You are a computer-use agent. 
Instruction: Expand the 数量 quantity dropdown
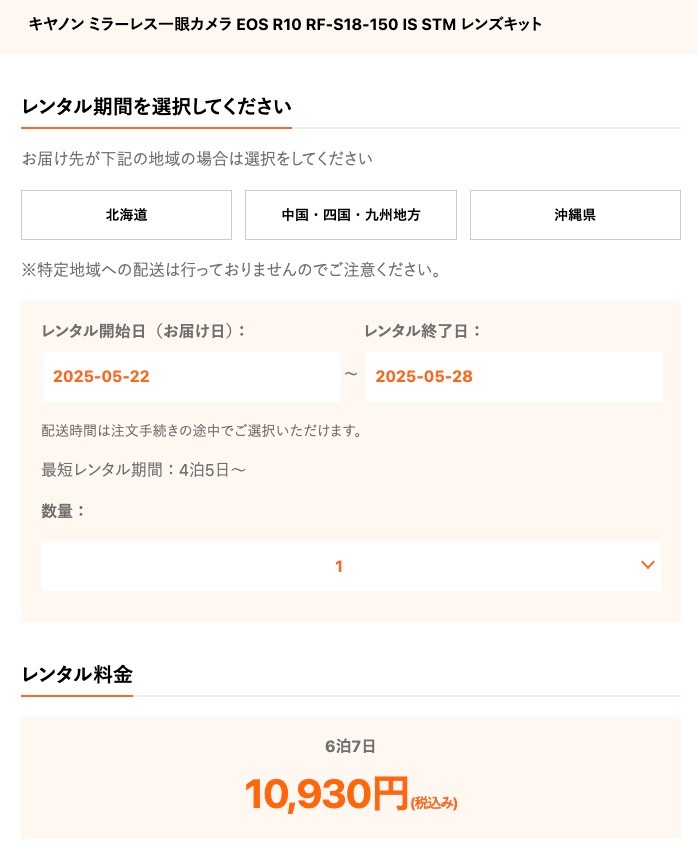pyautogui.click(x=350, y=566)
